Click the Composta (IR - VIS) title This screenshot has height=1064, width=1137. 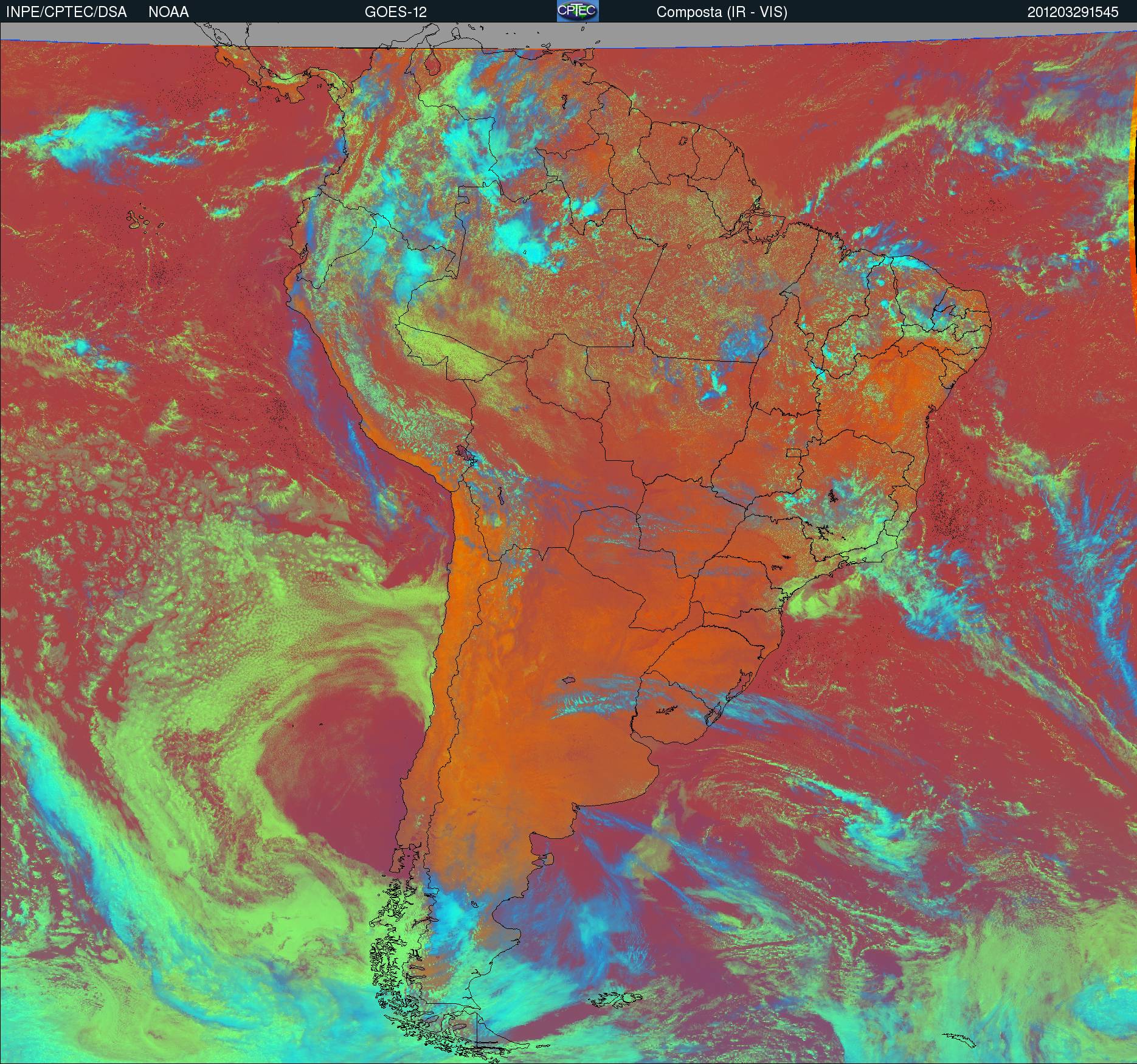722,12
